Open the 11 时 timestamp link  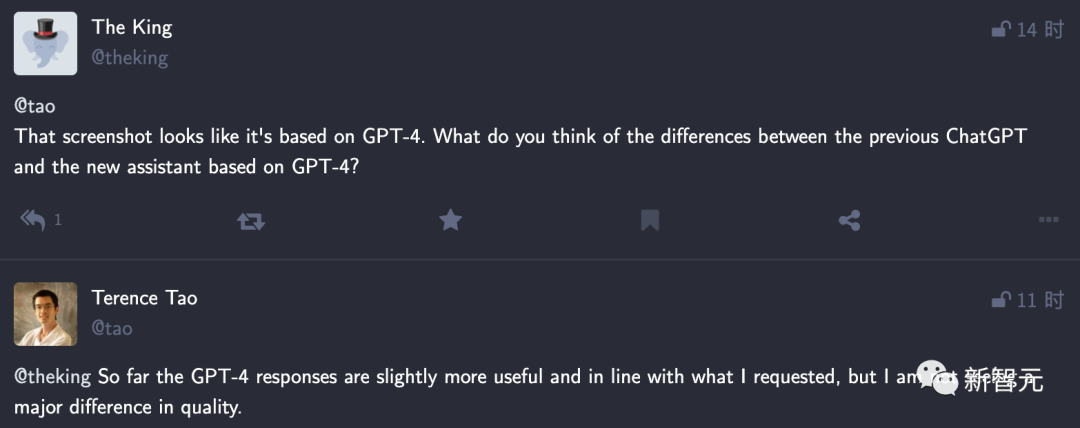1040,300
